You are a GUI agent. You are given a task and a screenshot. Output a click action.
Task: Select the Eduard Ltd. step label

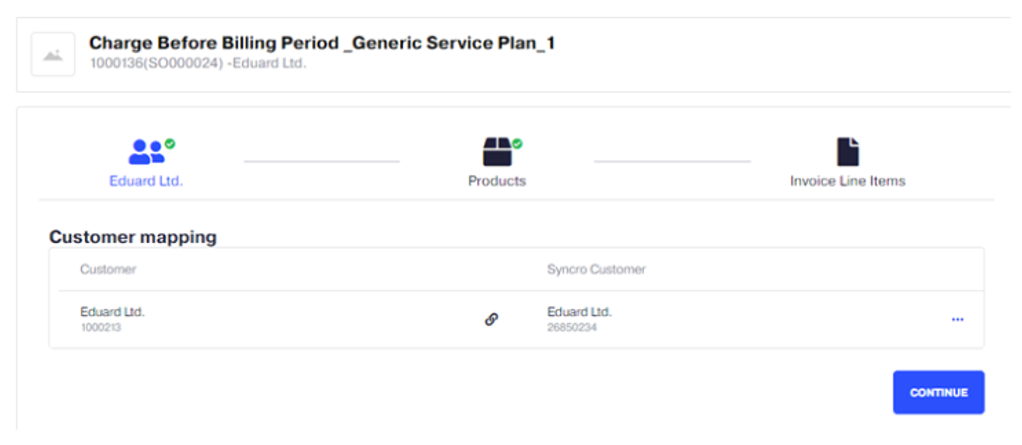coord(146,181)
